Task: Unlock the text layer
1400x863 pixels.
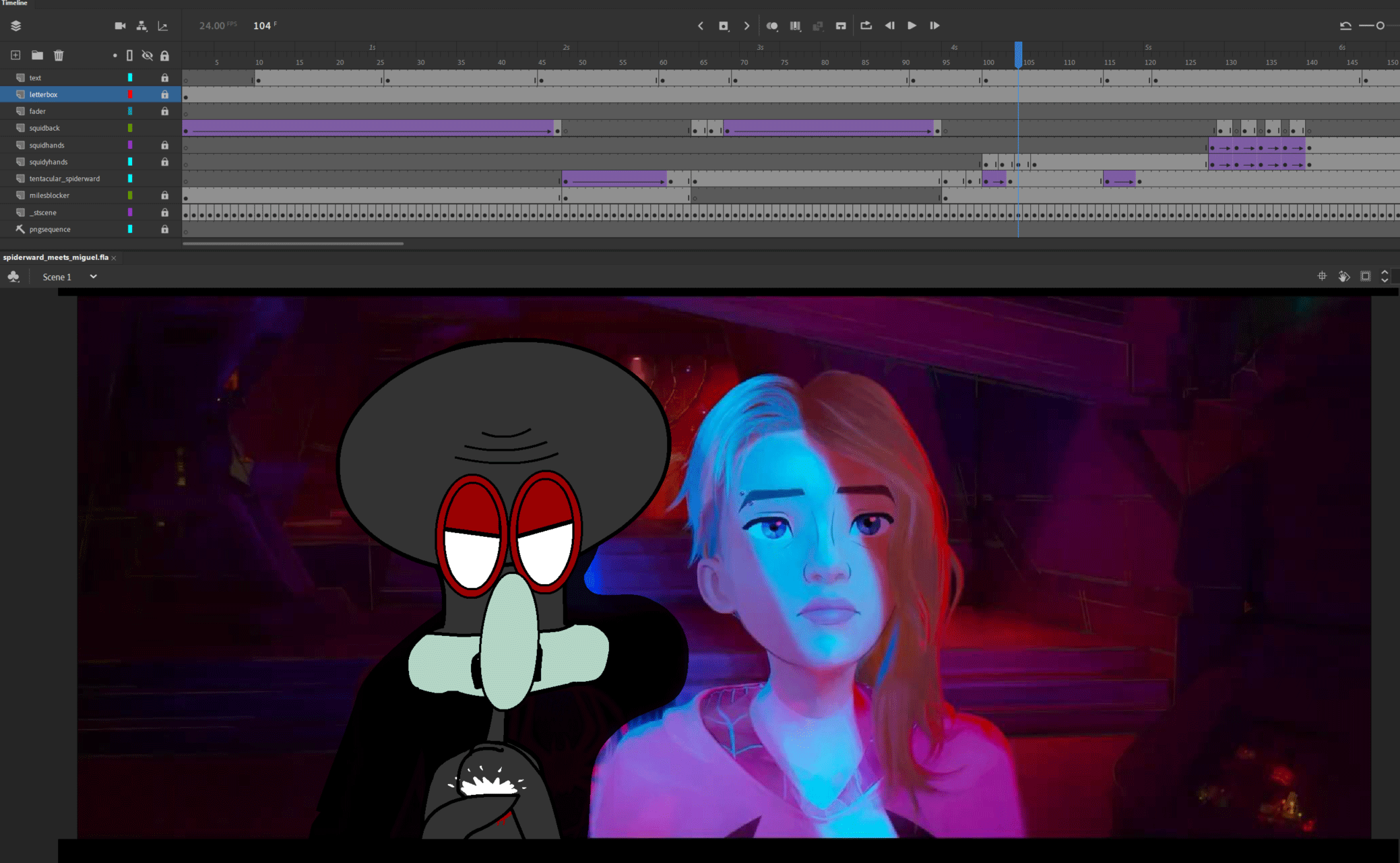Action: click(x=164, y=77)
